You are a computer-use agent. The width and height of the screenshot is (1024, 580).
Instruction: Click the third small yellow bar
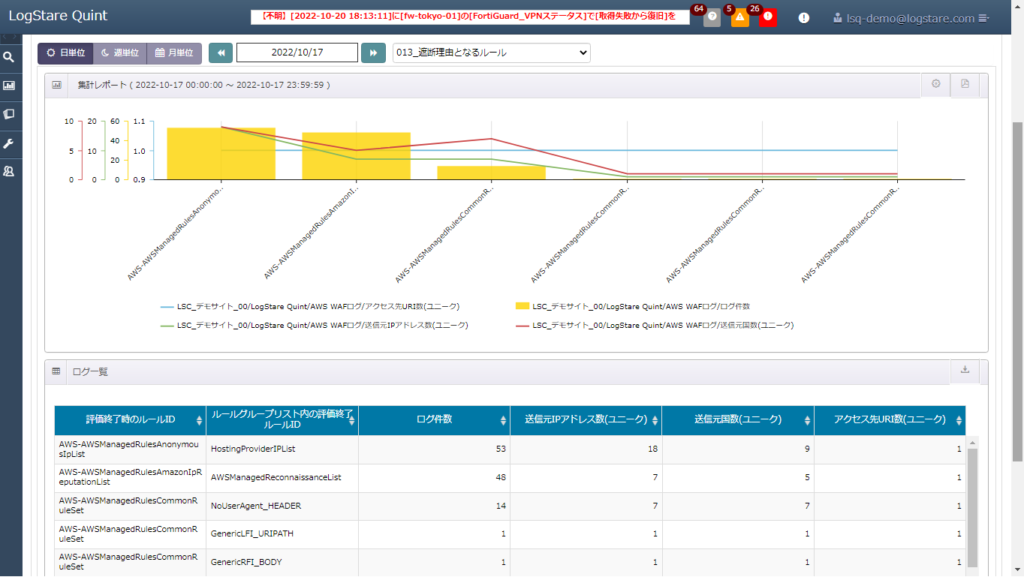tap(491, 172)
